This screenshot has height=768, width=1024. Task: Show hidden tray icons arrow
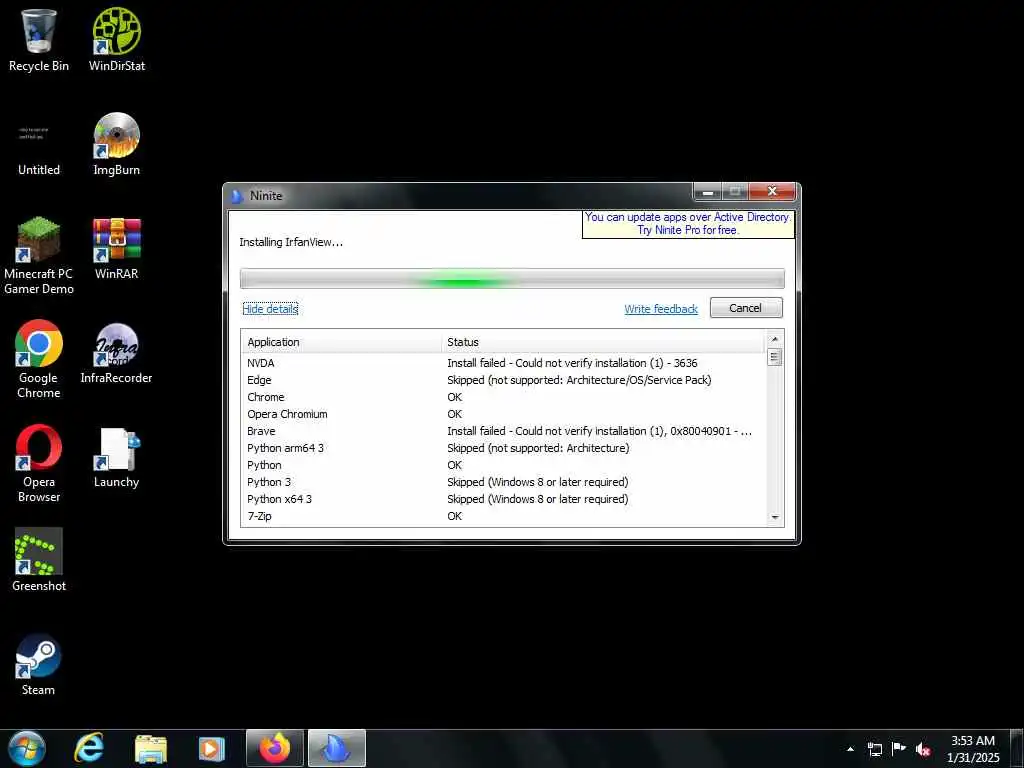pos(850,749)
